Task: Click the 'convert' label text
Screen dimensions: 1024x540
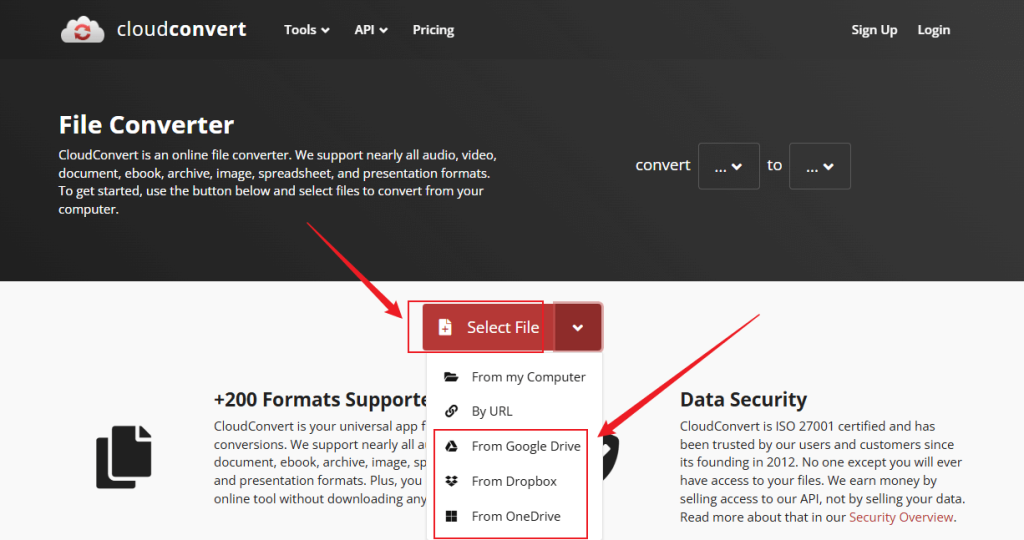Action: 662,165
